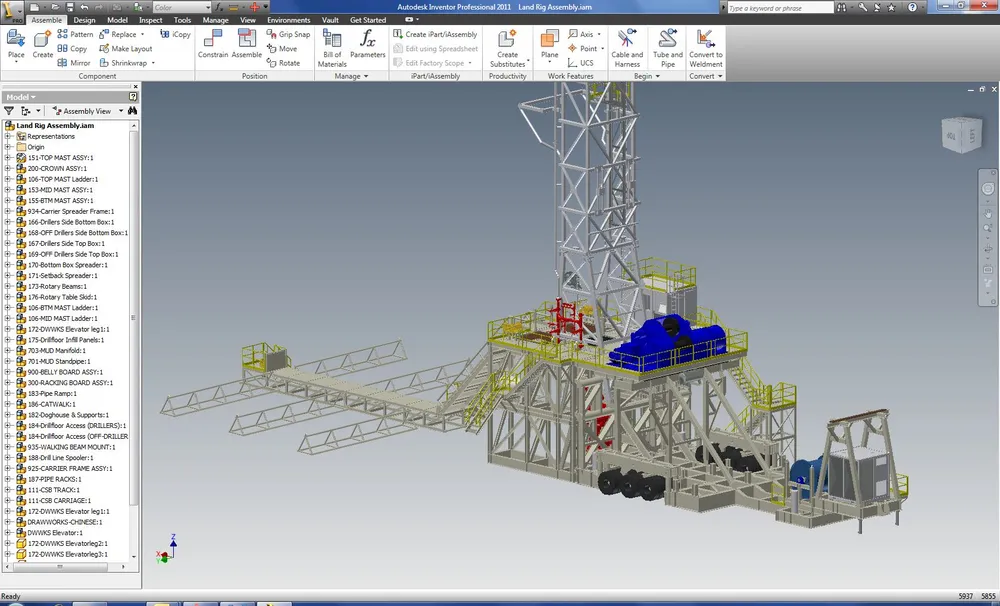The image size is (1000, 606).
Task: Select DRAWWORKS-CHINESE:1 in the browser
Action: [x=64, y=522]
